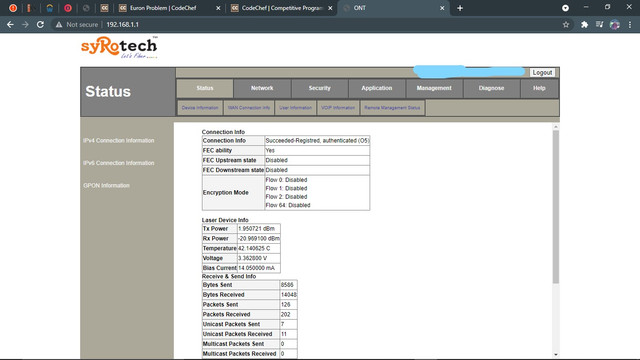Switch to the pinned CodeChef tab
Screen dimensions: 640x360
104,8
